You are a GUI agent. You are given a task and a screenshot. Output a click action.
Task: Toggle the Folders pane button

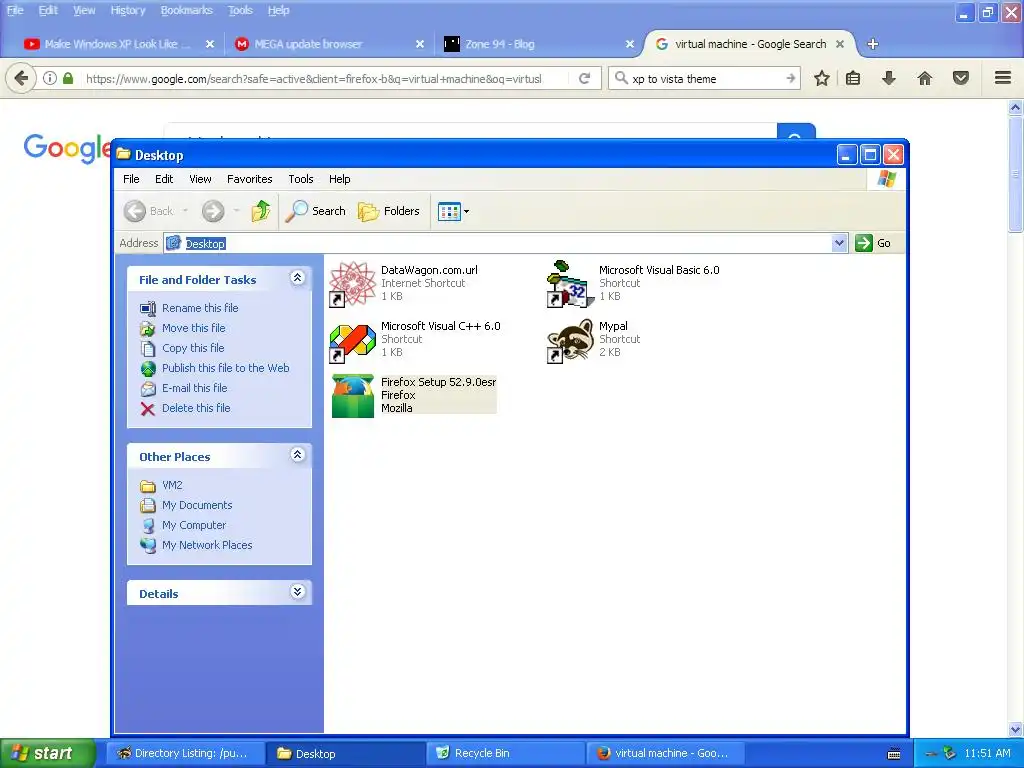[x=389, y=211]
